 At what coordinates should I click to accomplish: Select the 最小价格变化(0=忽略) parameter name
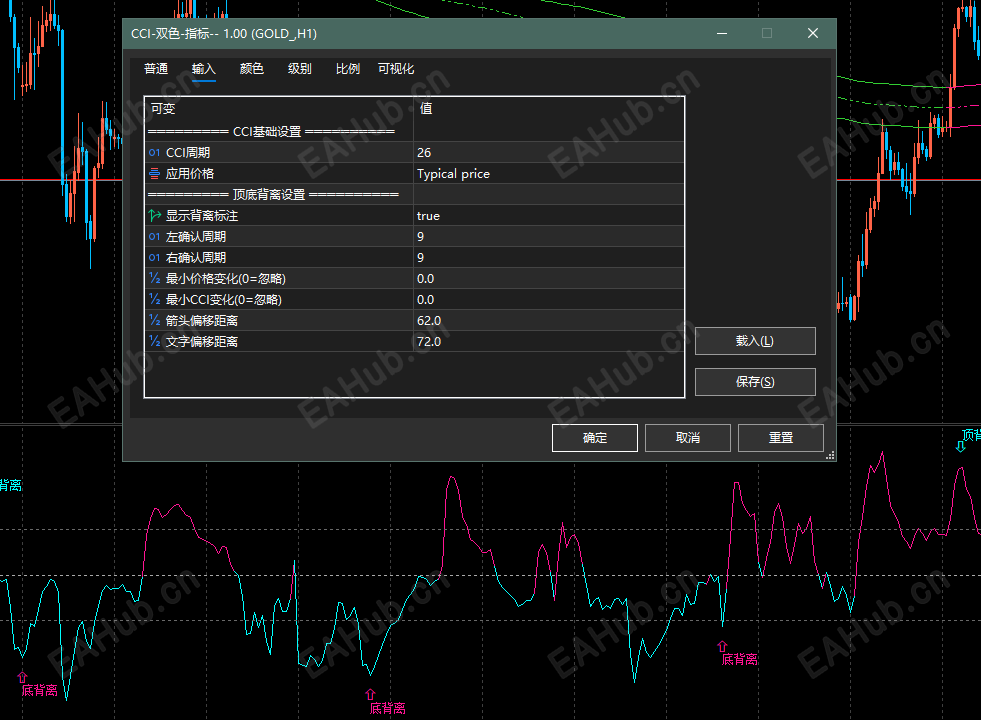[x=225, y=278]
